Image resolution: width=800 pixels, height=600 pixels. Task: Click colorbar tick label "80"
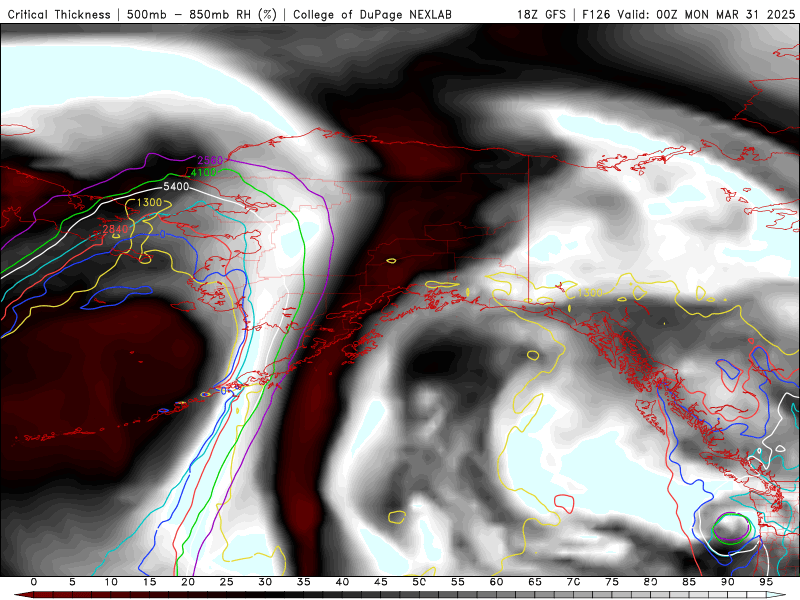pyautogui.click(x=651, y=582)
